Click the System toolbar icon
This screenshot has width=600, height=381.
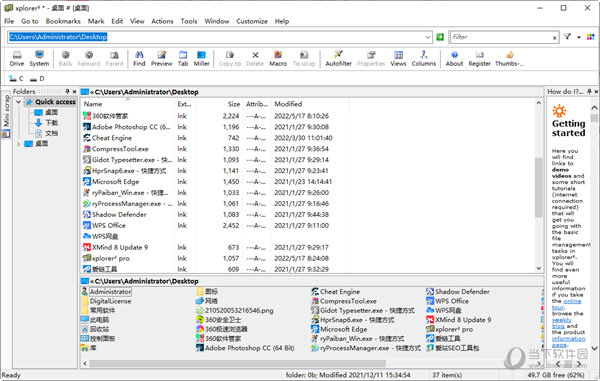(x=39, y=59)
